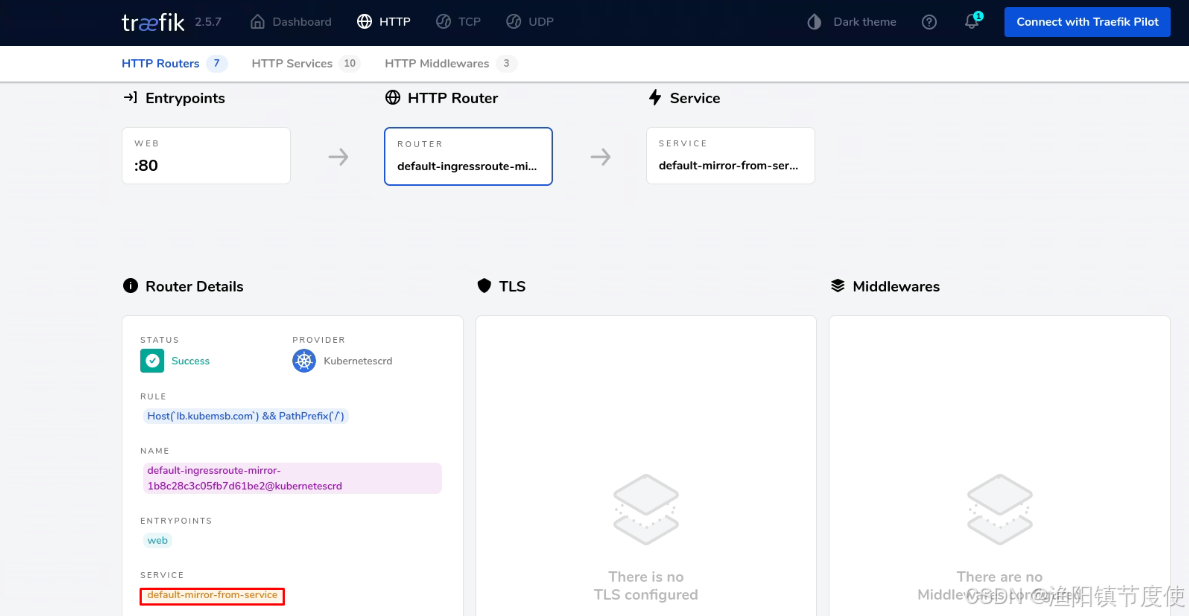
Task: Toggle the Dark theme switch
Action: [x=852, y=22]
